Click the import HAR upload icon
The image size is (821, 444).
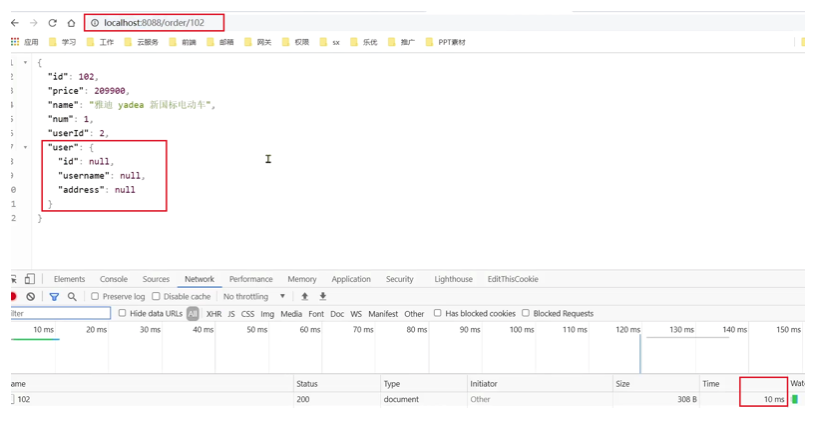304,296
